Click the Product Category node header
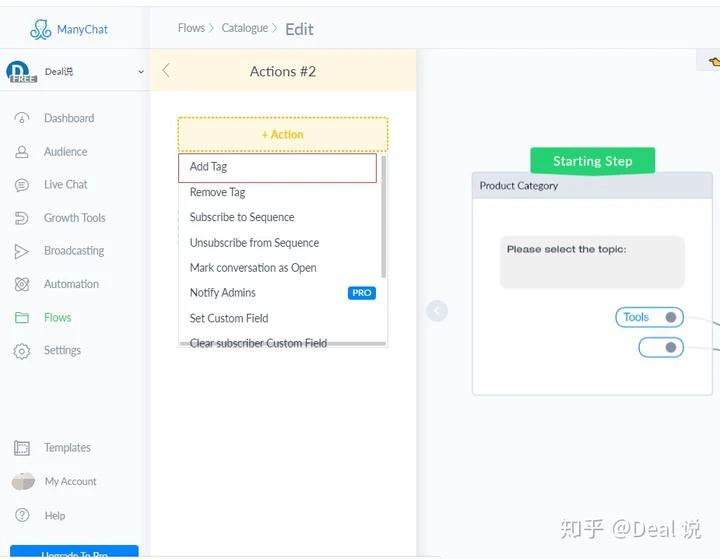The image size is (720, 559). tap(592, 186)
